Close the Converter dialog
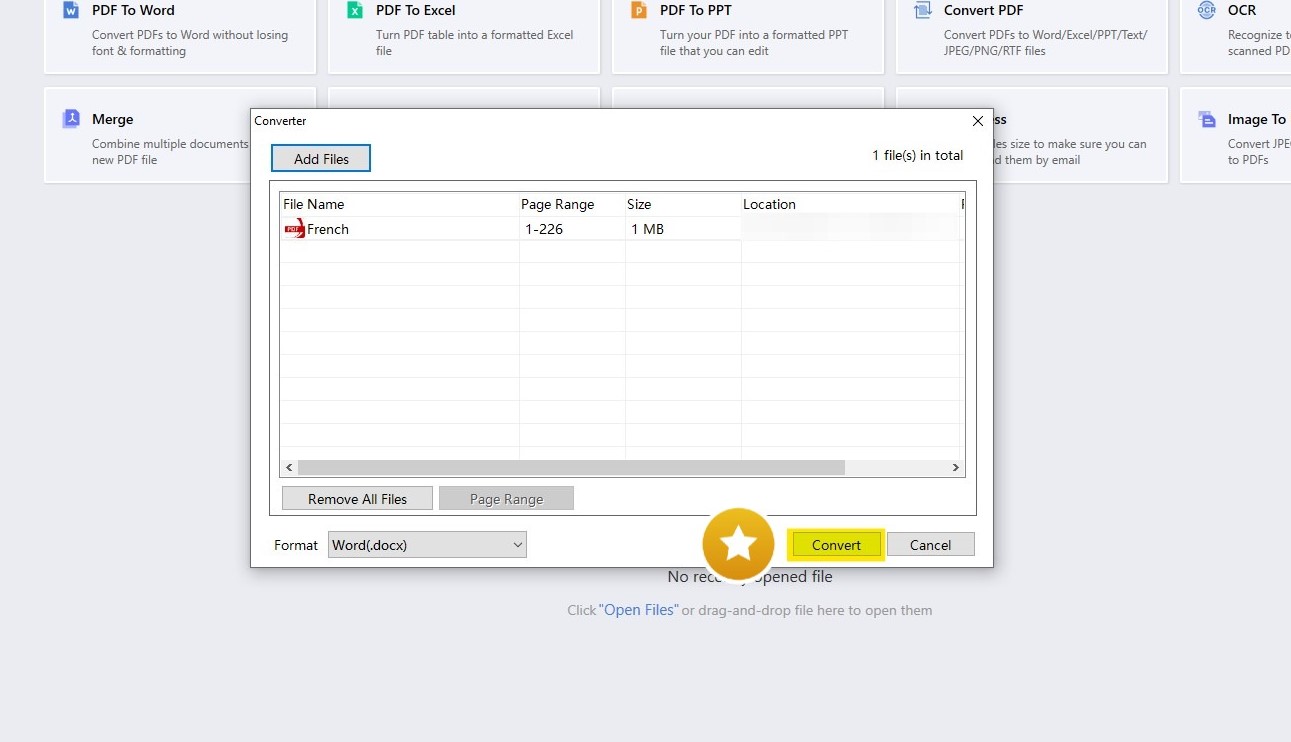1291x742 pixels. pyautogui.click(x=978, y=121)
